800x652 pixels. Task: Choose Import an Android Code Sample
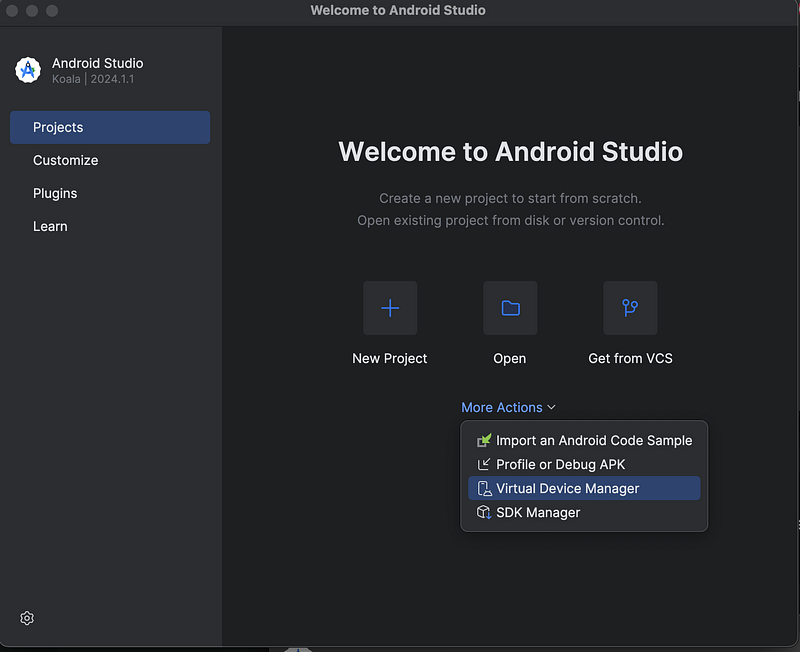[x=584, y=440]
